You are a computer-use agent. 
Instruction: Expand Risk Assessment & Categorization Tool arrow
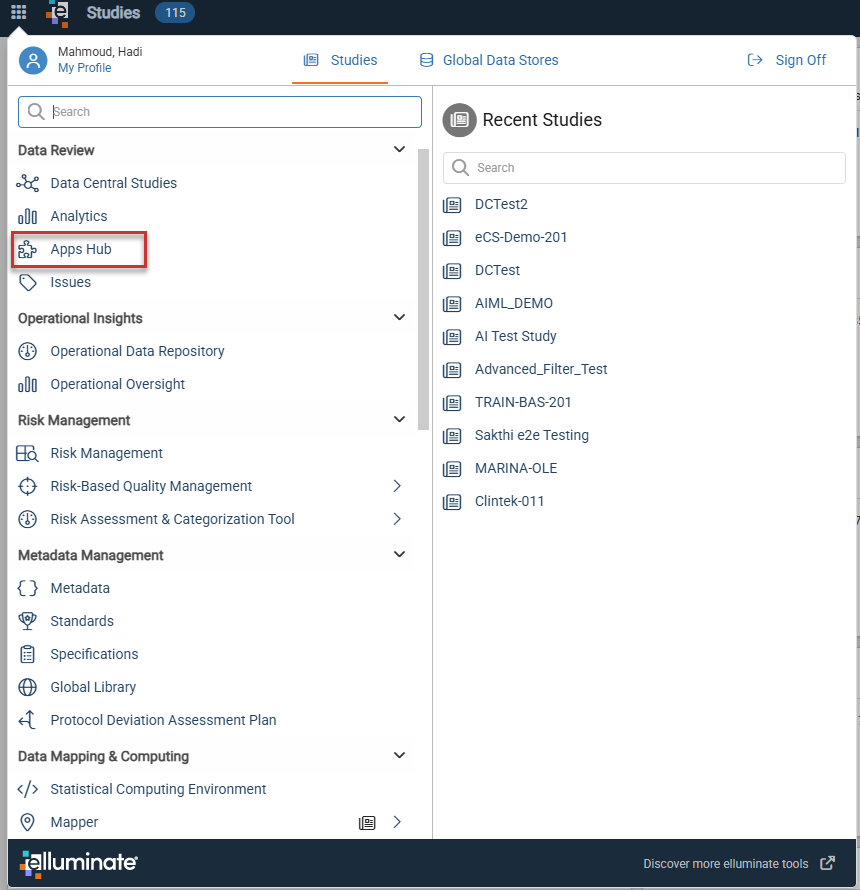click(x=397, y=519)
